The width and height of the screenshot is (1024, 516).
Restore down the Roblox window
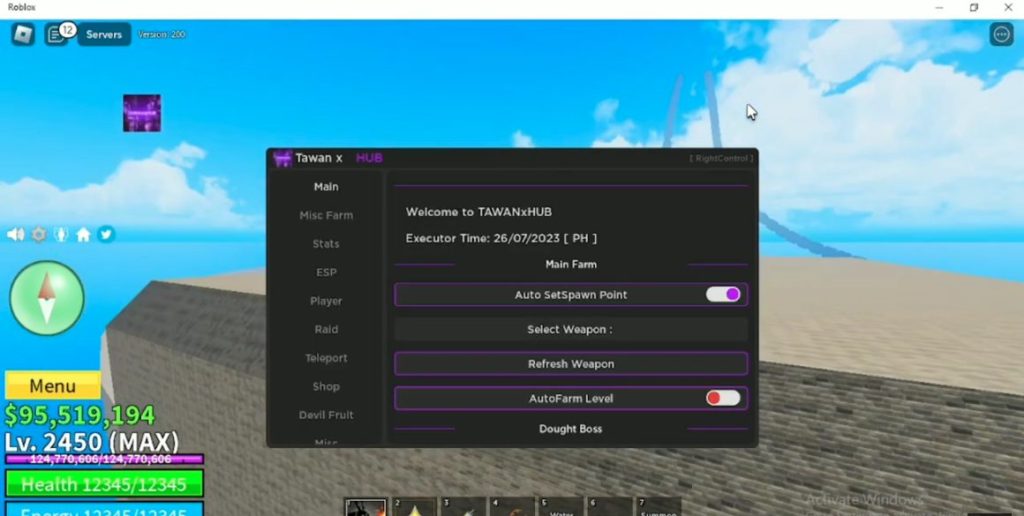pos(974,8)
